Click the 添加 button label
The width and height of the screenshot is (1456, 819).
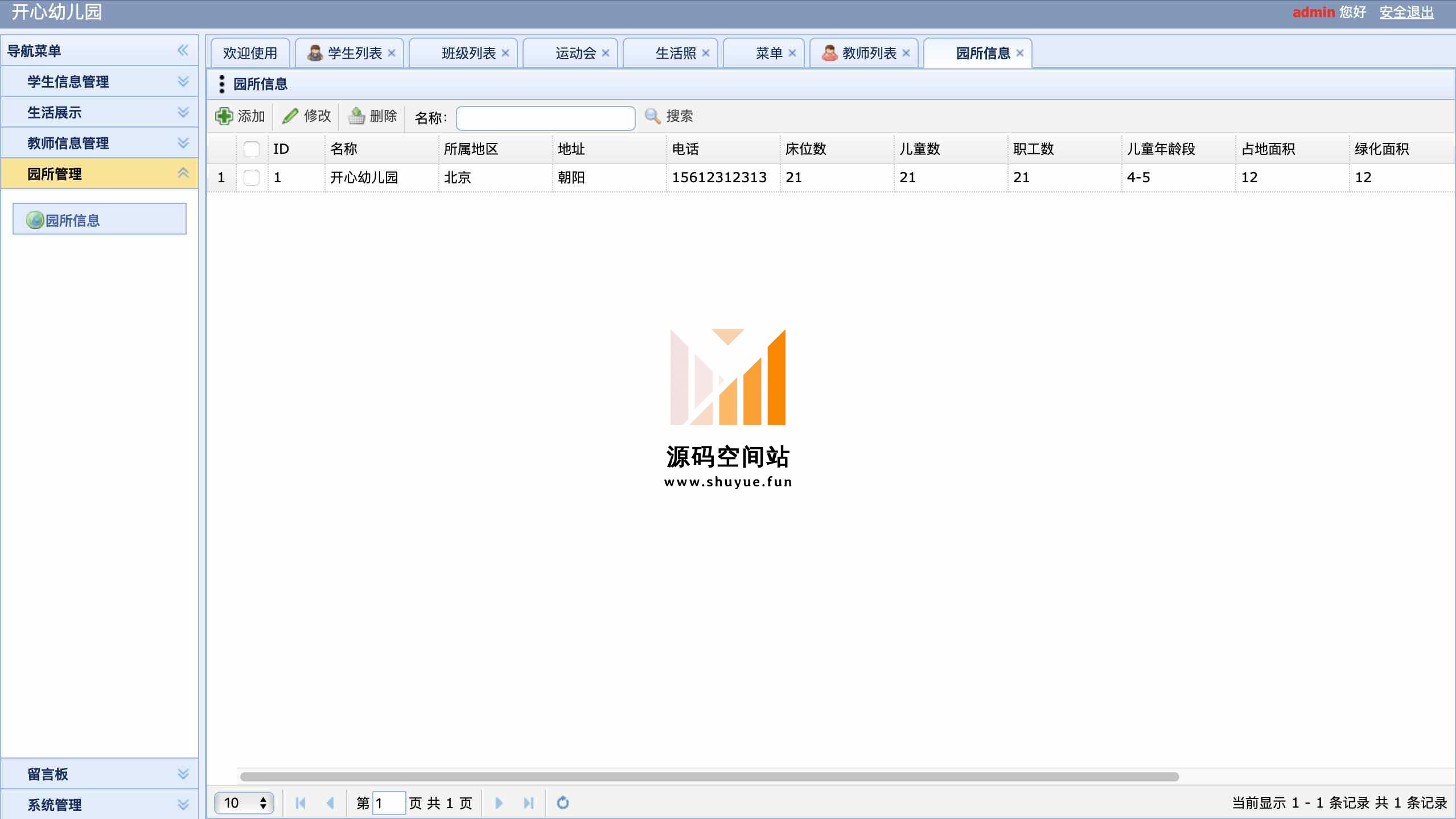(252, 116)
